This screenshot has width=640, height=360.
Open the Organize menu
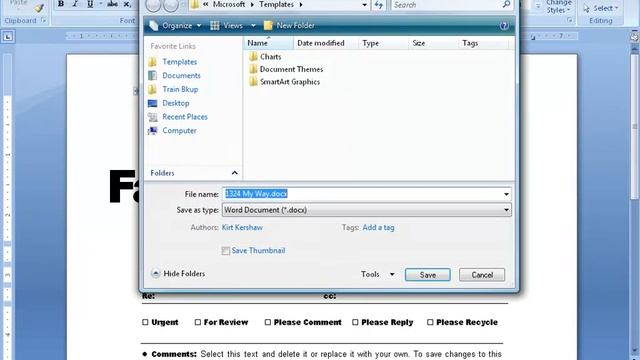click(175, 26)
